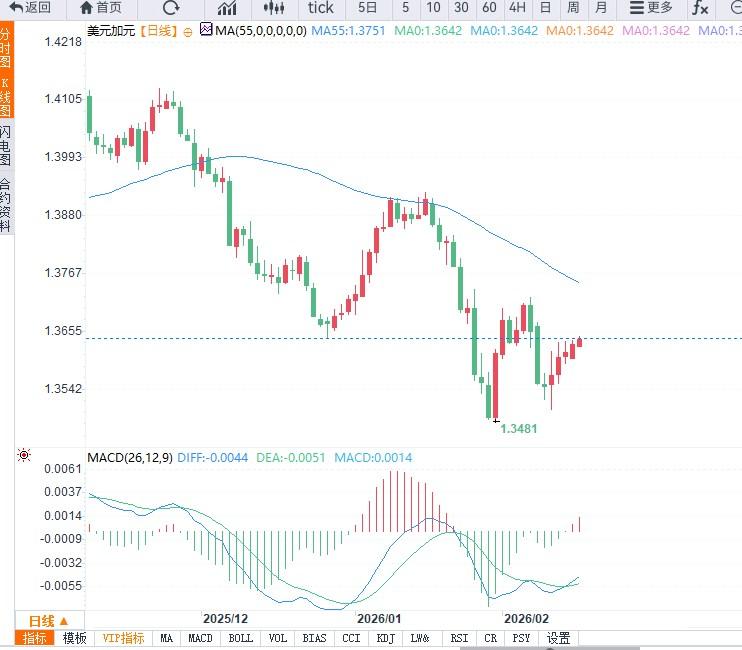Switch to the 分时图 sidebar tab

pyautogui.click(x=6, y=49)
